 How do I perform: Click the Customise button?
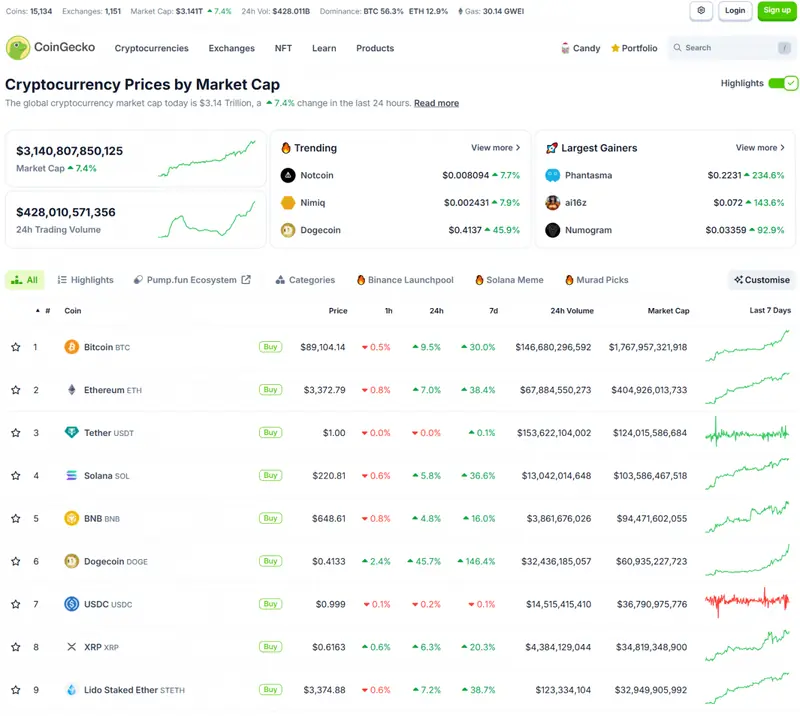[762, 280]
